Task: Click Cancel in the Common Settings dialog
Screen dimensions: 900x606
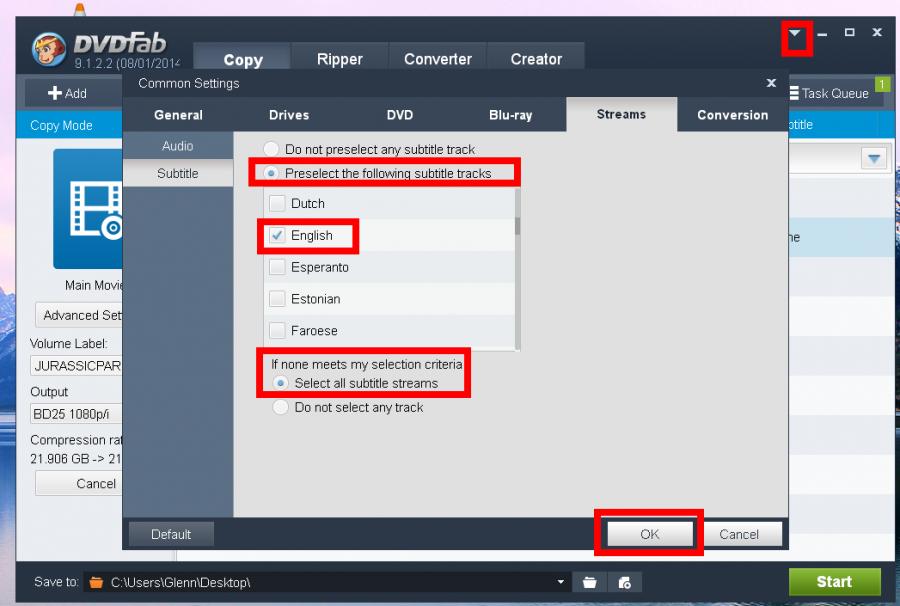Action: [739, 534]
